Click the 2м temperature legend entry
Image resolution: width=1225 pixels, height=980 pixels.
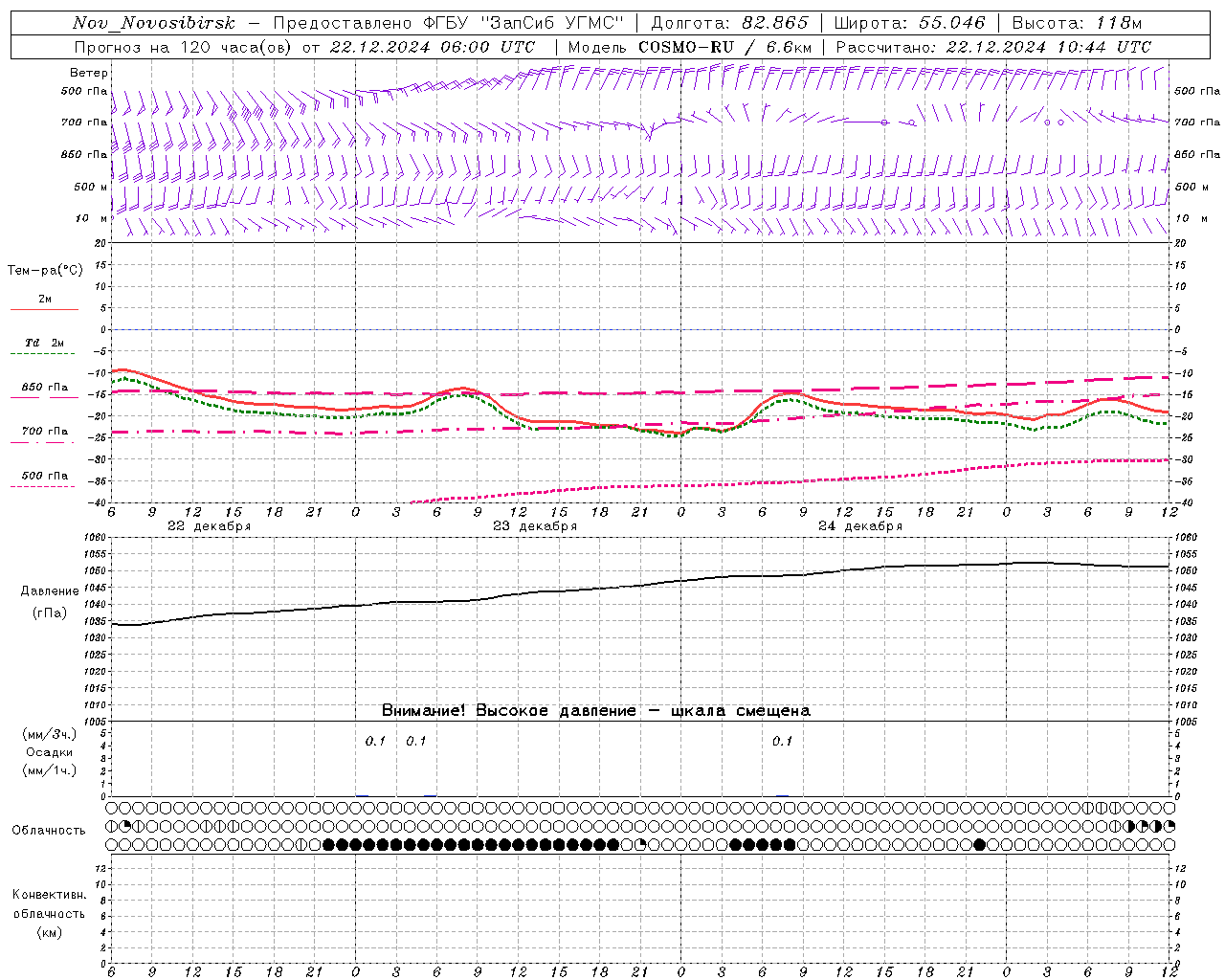click(45, 300)
